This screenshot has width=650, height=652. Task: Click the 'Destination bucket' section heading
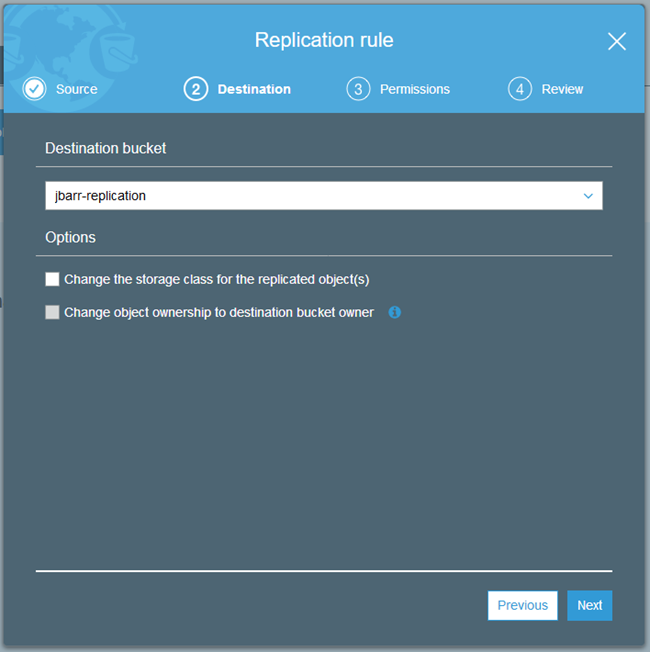tap(106, 148)
